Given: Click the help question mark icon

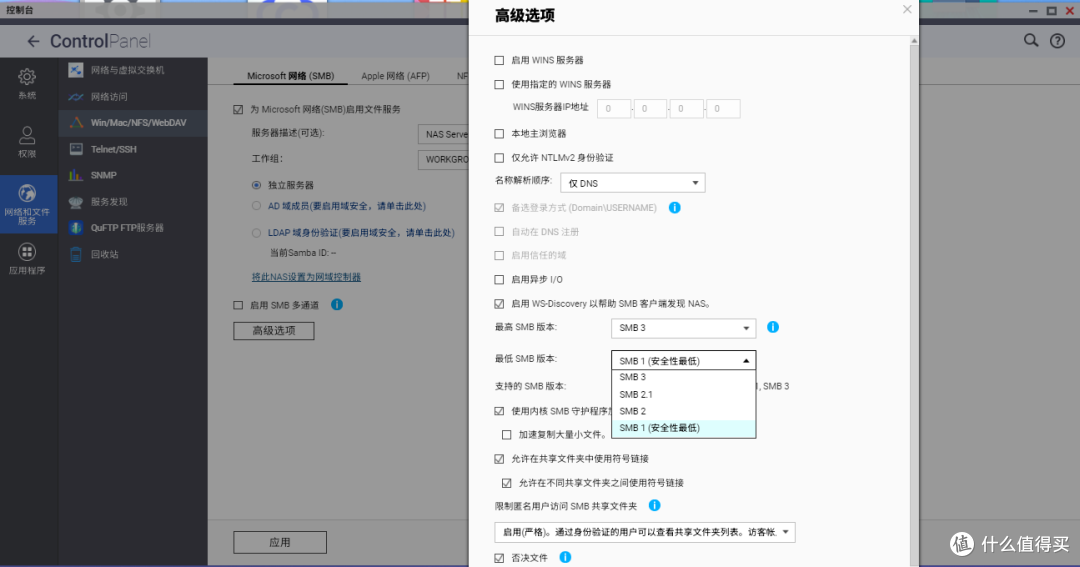Looking at the screenshot, I should click(1057, 41).
